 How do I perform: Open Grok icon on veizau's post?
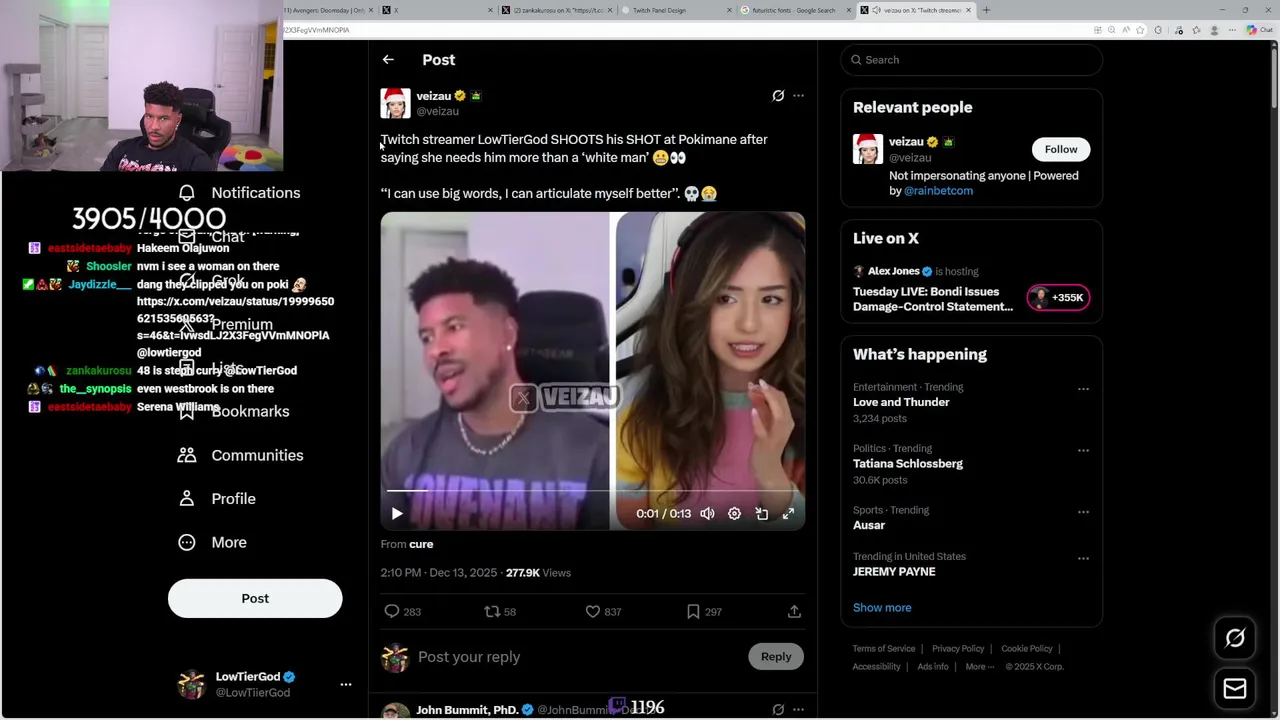click(778, 96)
